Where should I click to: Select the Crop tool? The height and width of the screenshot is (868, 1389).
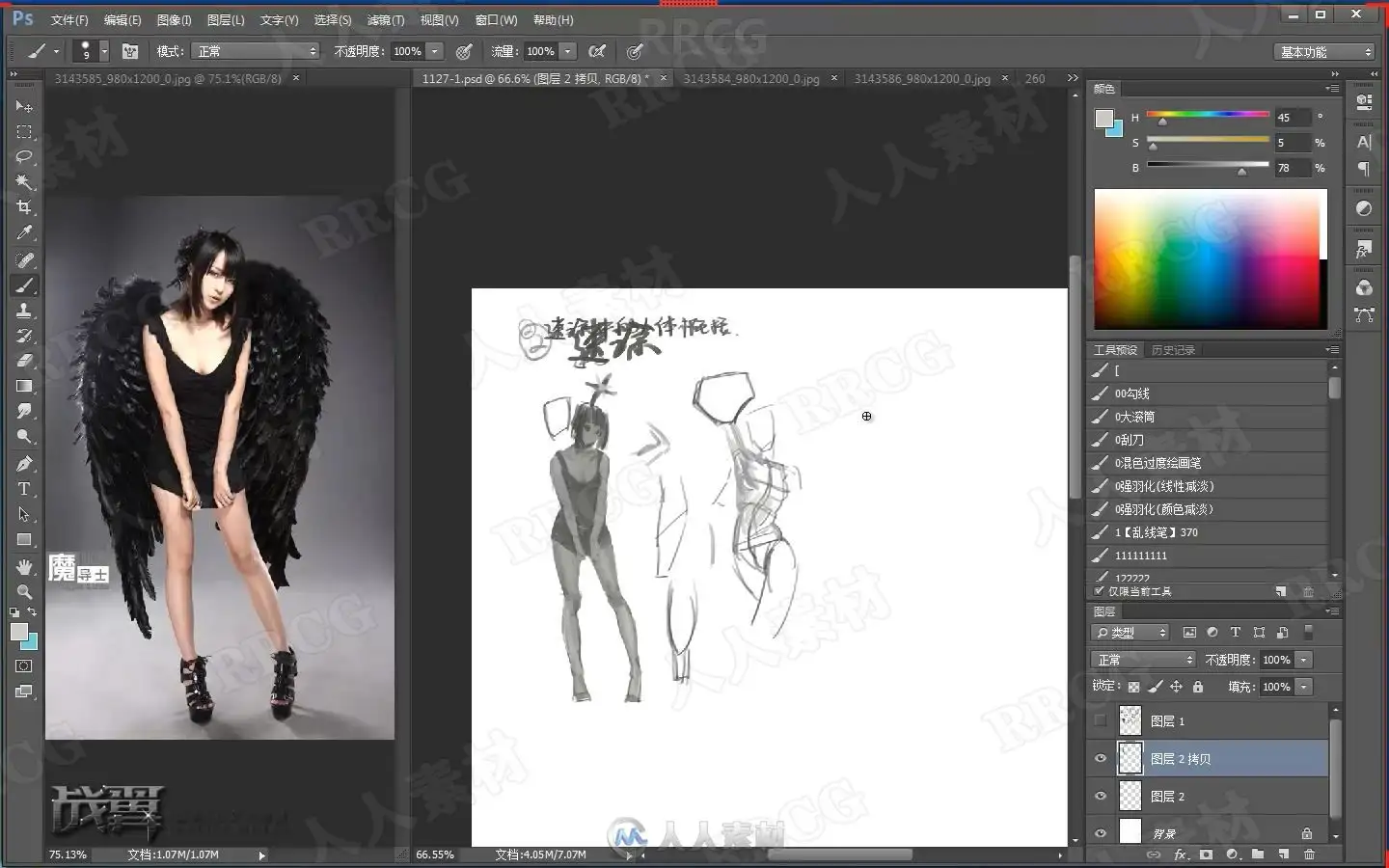tap(24, 206)
